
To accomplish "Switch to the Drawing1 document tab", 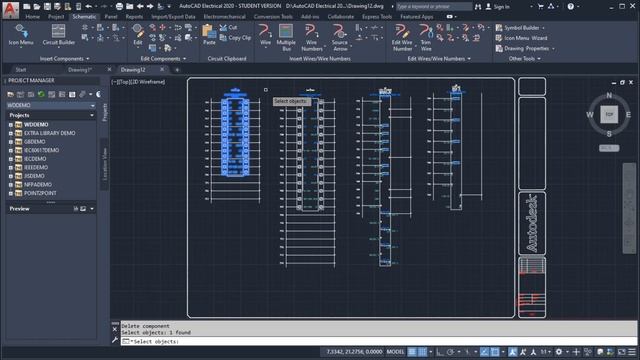I will [x=80, y=70].
